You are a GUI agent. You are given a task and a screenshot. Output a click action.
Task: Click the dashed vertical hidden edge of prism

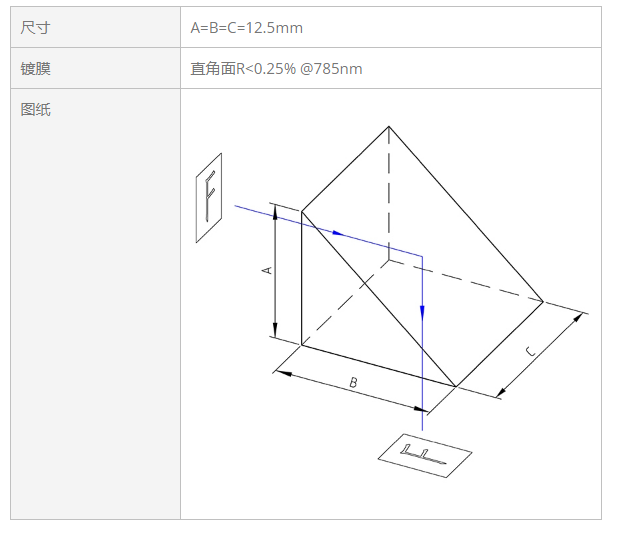point(389,194)
